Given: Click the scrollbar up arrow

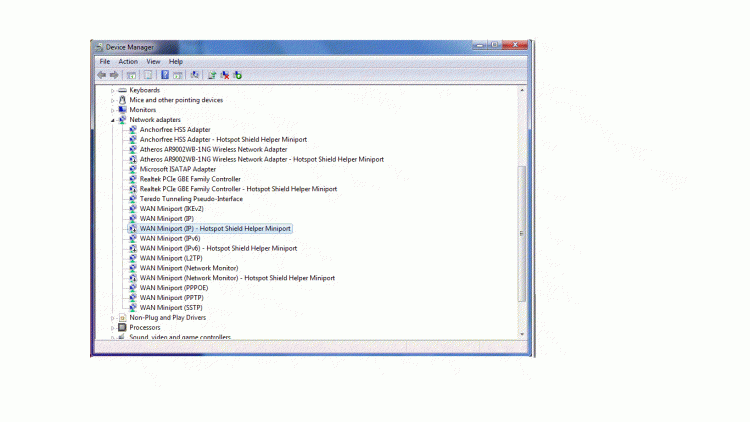Looking at the screenshot, I should pos(522,90).
